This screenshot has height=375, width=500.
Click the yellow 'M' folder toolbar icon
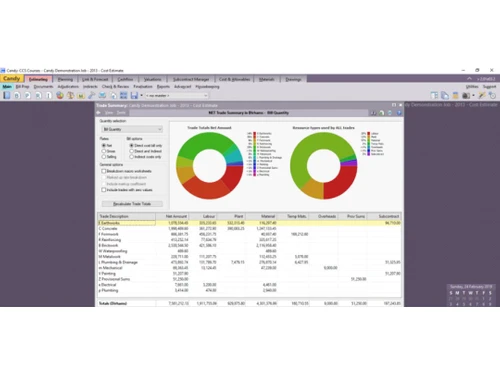[x=81, y=96]
